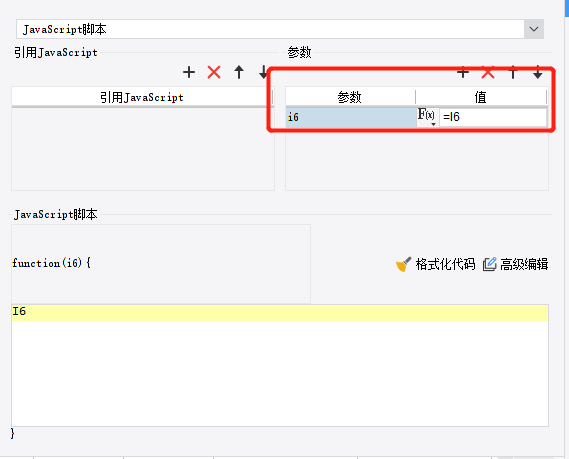Click the broom icon for code formatting
Screen dimensions: 569x459
(x=403, y=264)
